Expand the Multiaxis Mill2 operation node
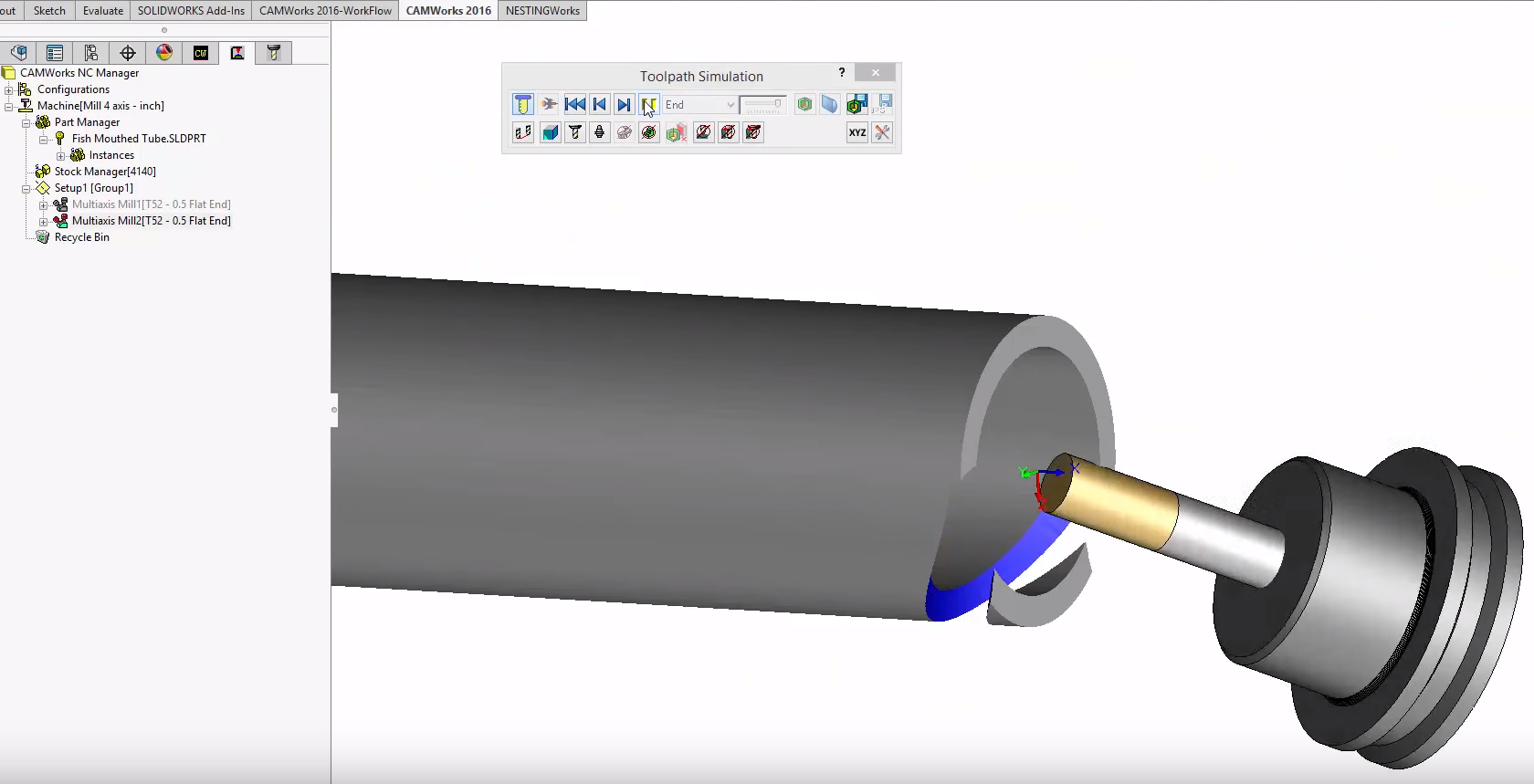Image resolution: width=1534 pixels, height=784 pixels. pyautogui.click(x=43, y=221)
